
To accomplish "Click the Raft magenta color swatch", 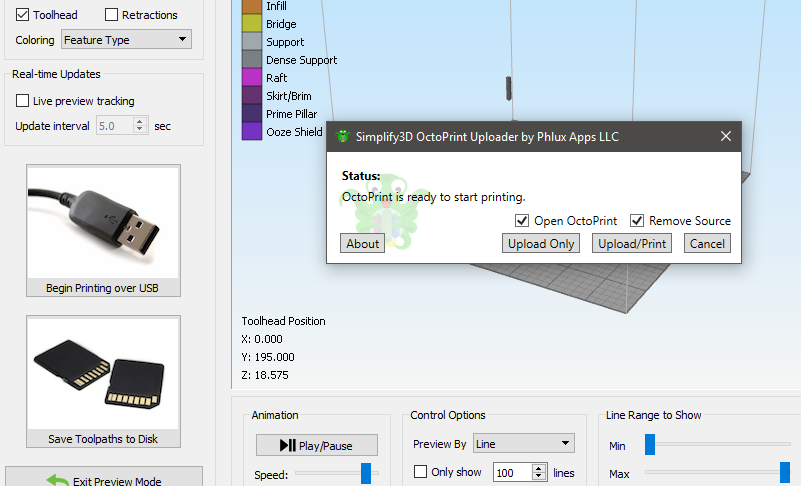I will click(252, 77).
